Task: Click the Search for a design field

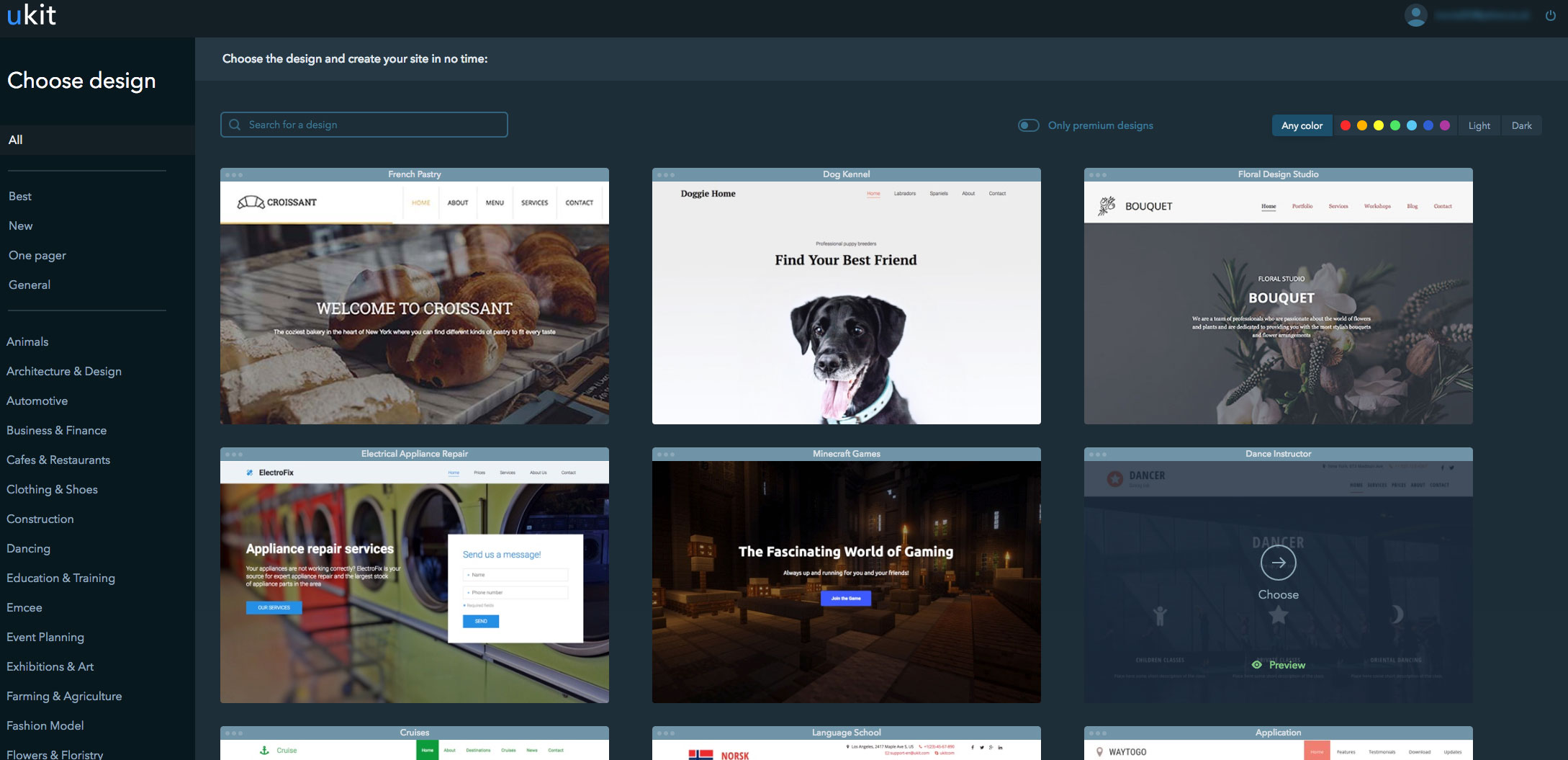Action: [364, 125]
